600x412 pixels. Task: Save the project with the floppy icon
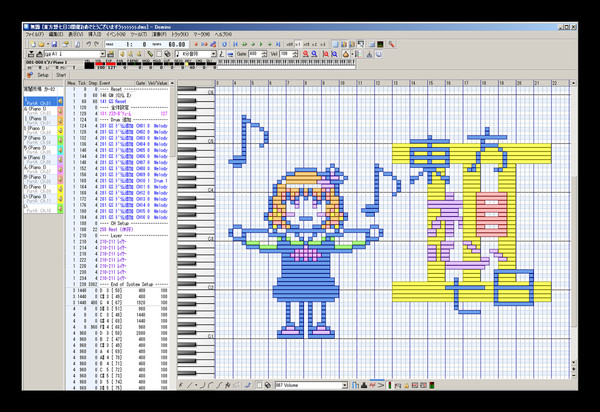[x=54, y=44]
